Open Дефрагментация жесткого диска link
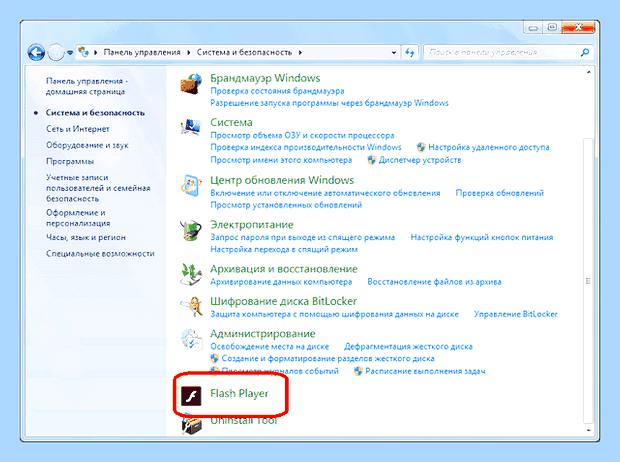This screenshot has width=620, height=462. pos(408,346)
